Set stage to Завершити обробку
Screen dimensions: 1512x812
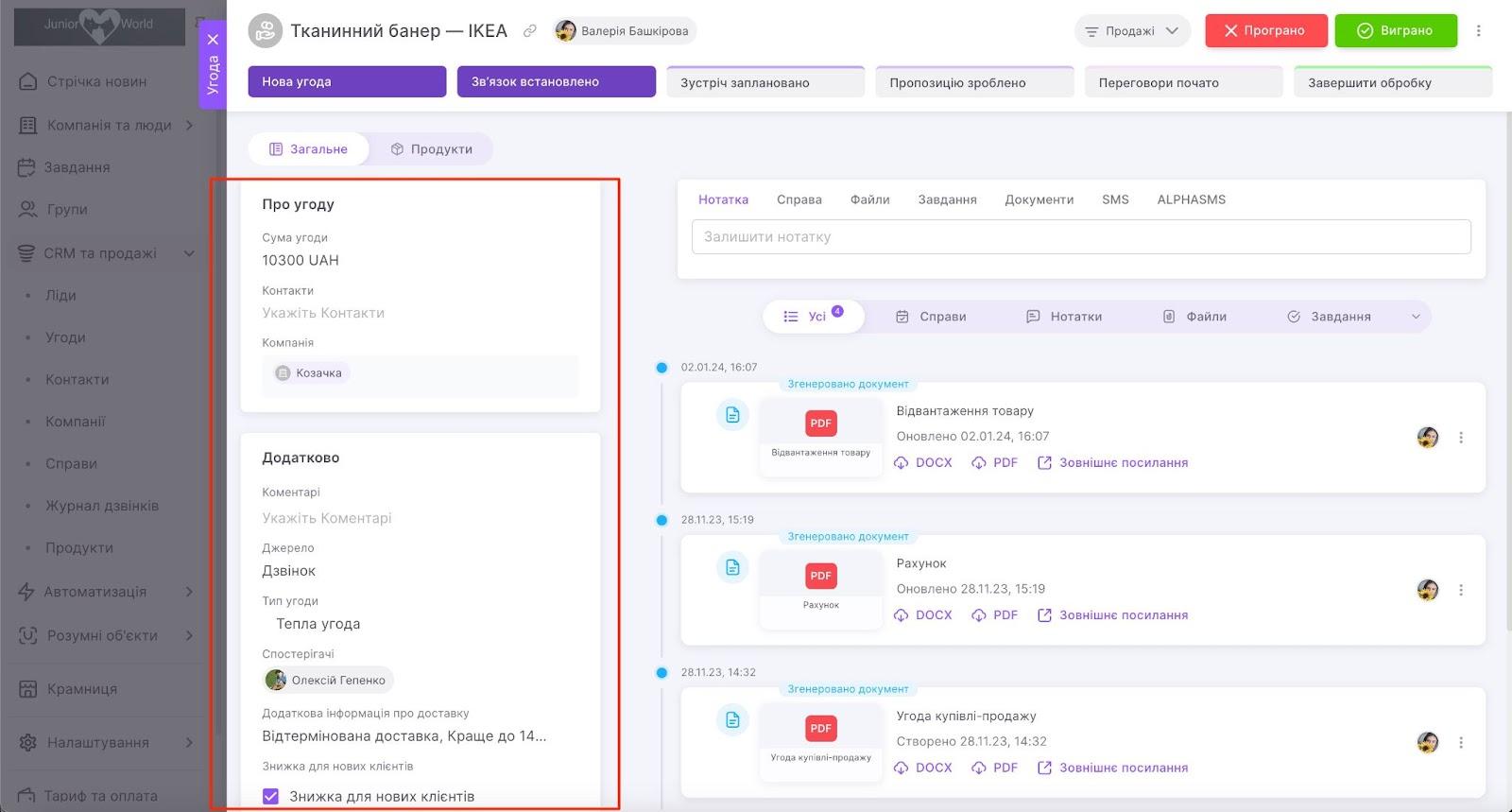point(1393,82)
